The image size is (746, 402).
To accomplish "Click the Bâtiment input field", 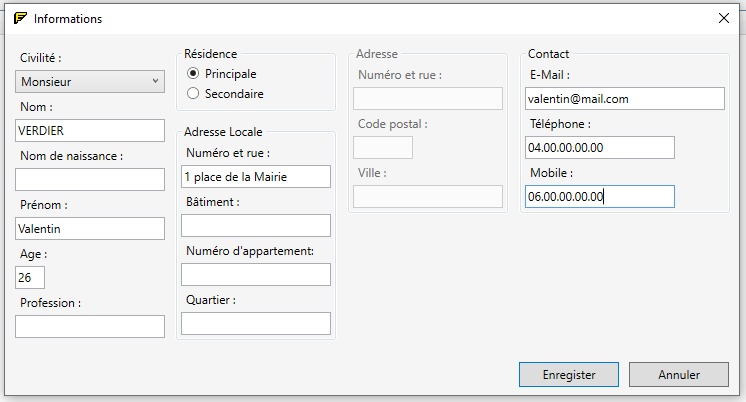I will 255,226.
